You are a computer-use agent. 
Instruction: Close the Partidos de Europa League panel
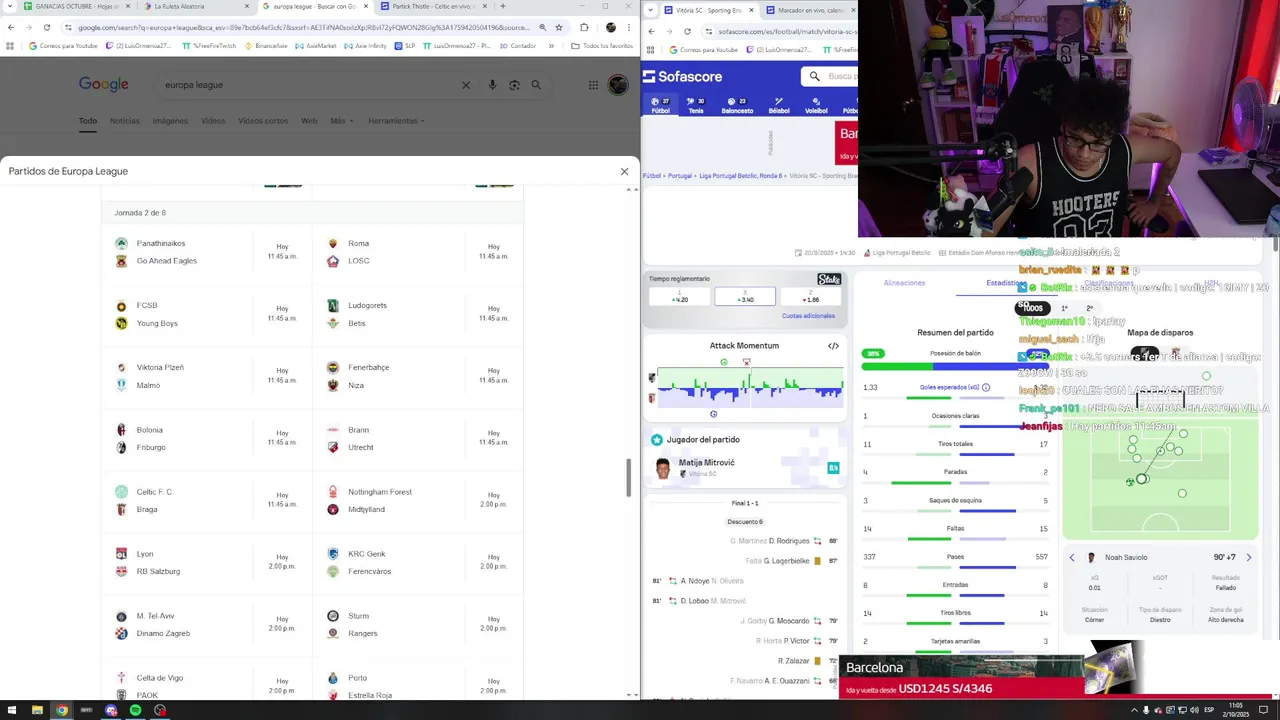pos(624,171)
